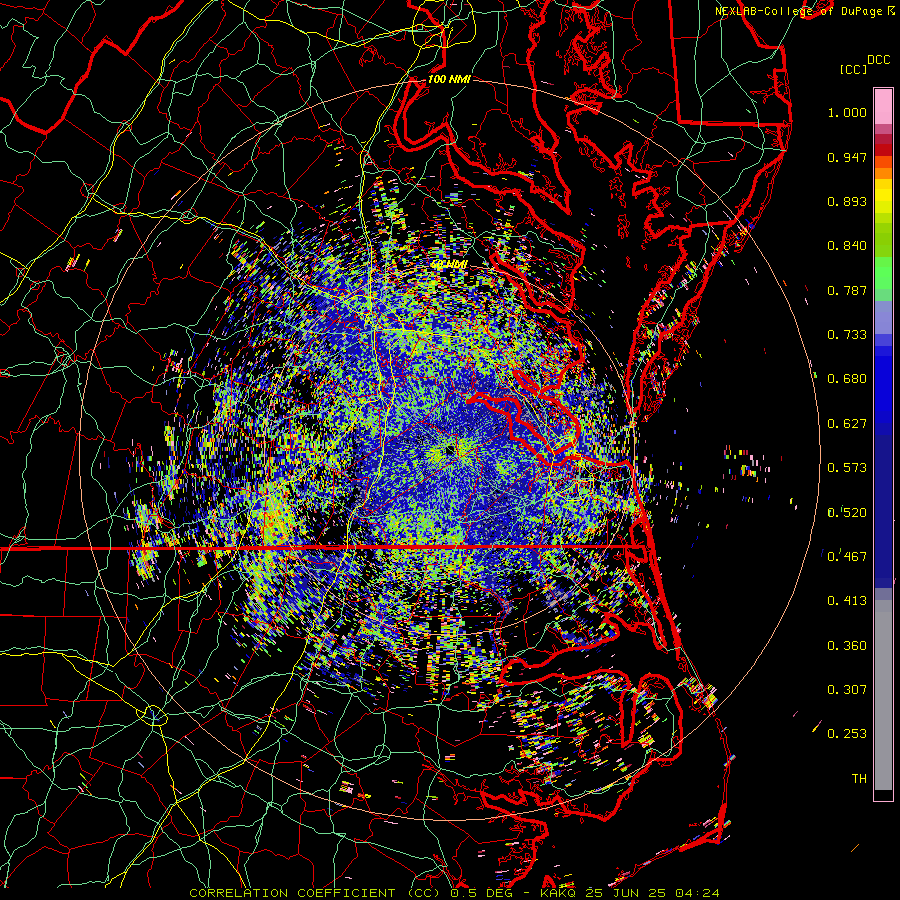The width and height of the screenshot is (900, 900).
Task: Click the pink top color bar segment
Action: [x=883, y=106]
